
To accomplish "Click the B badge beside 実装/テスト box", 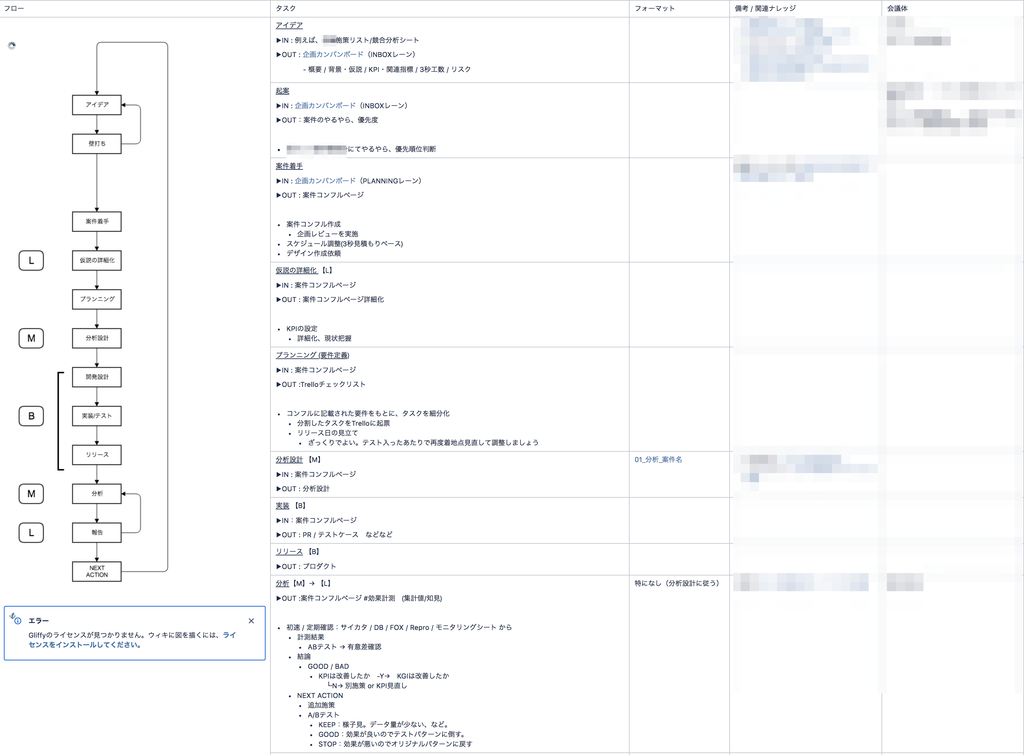I will pyautogui.click(x=31, y=416).
